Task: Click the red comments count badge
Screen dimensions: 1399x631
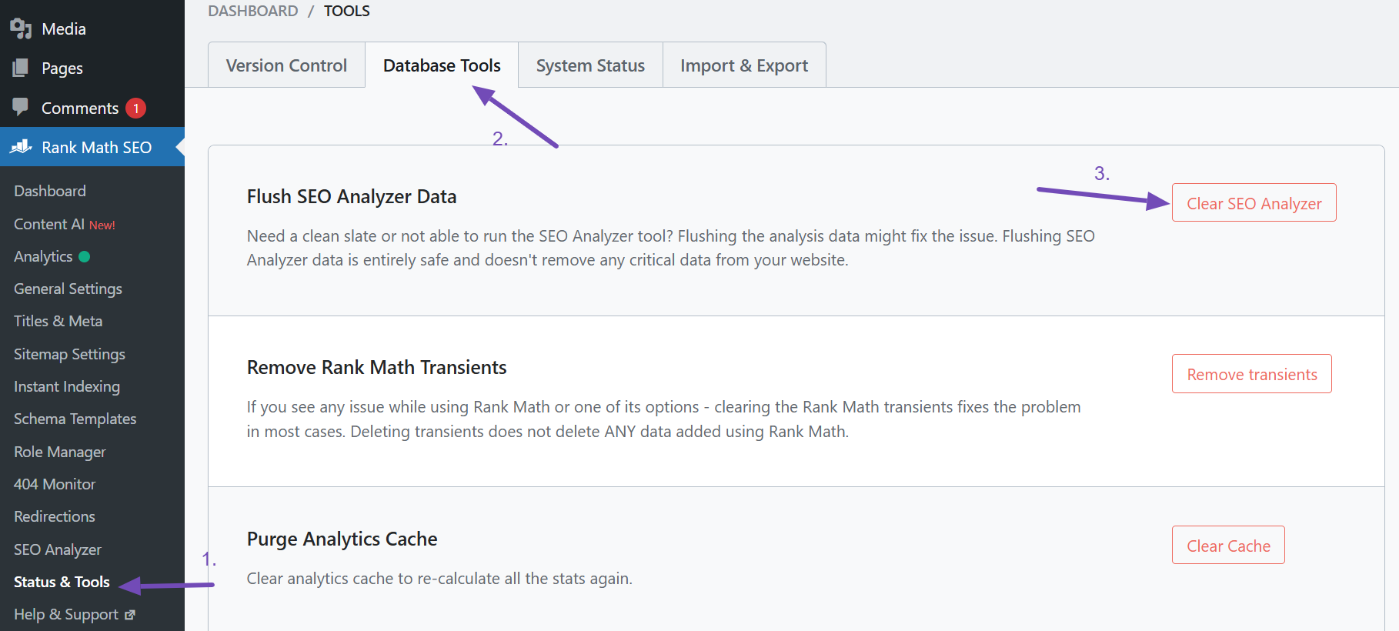Action: [136, 108]
